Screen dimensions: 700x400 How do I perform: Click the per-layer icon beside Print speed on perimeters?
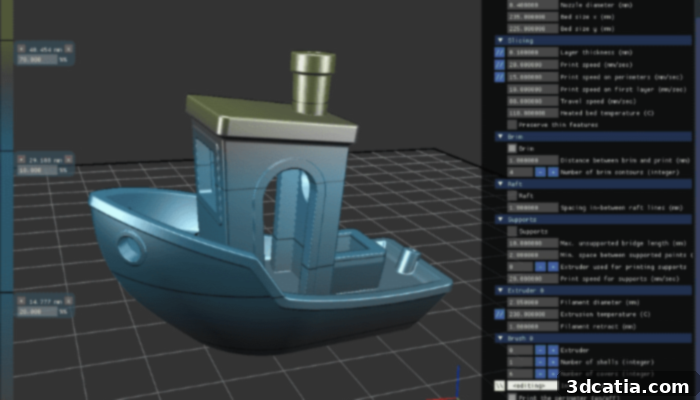coord(500,77)
